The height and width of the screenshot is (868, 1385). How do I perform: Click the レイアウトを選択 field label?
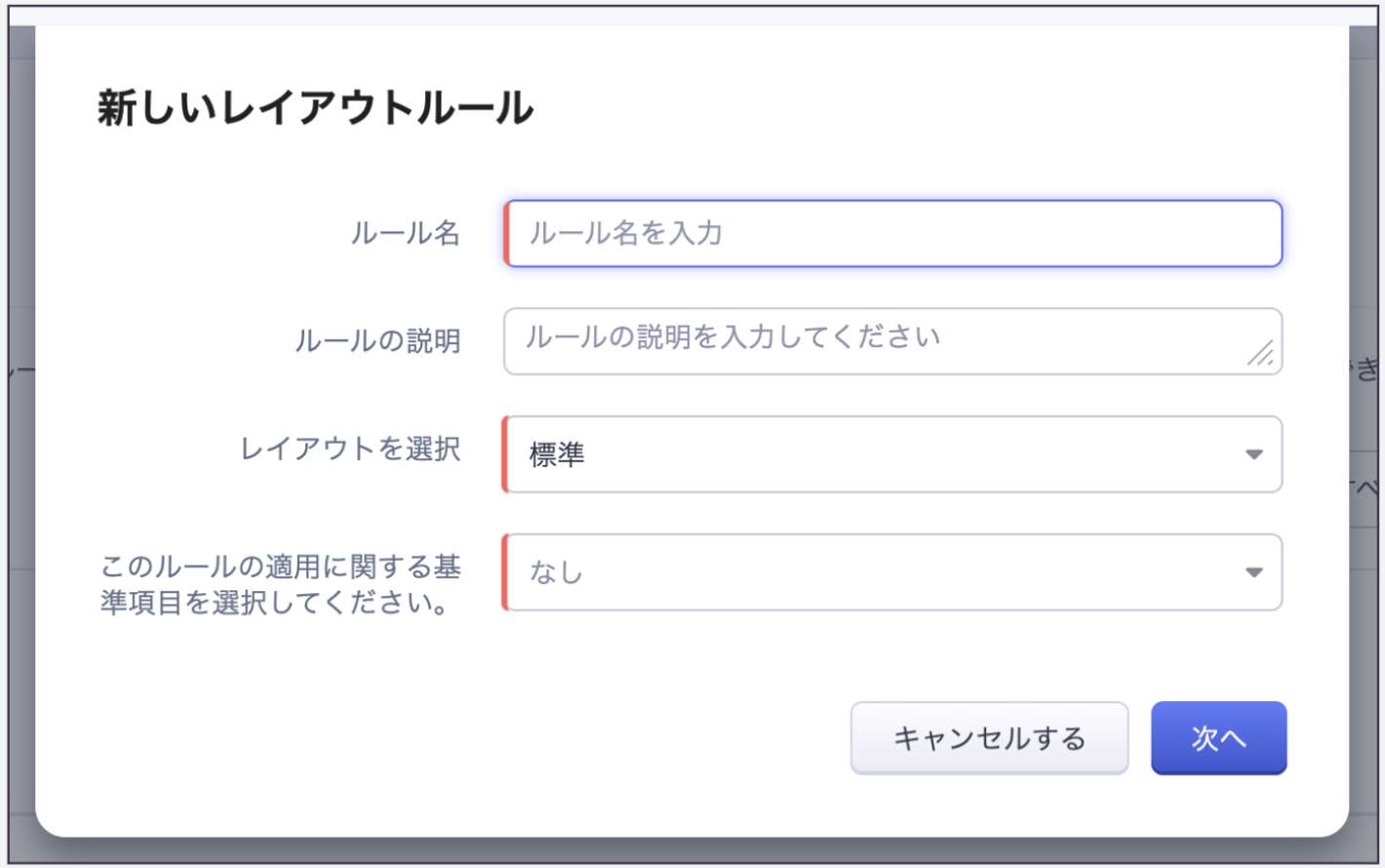(351, 449)
